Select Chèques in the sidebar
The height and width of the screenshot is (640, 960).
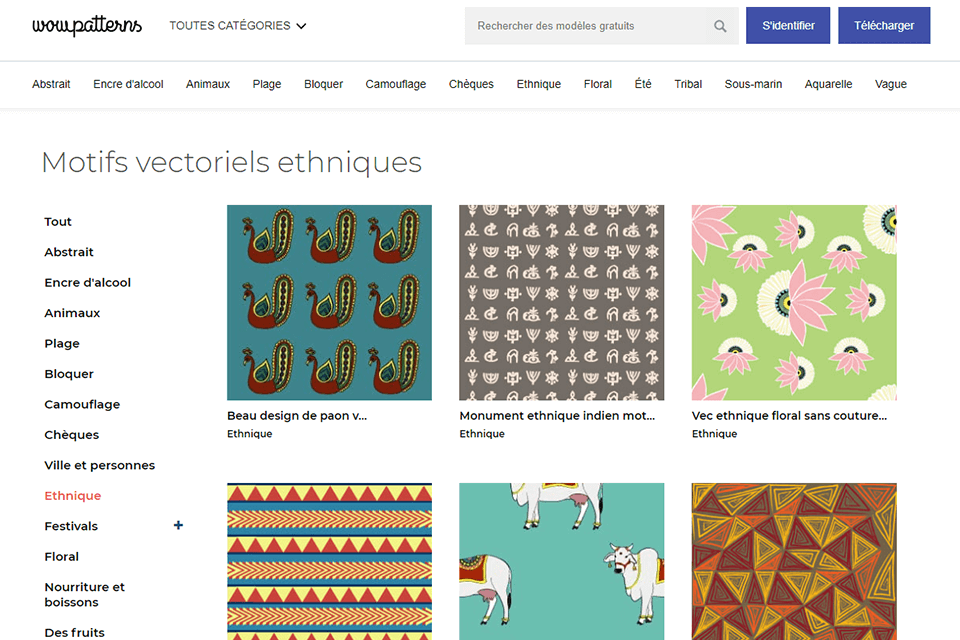tap(72, 435)
